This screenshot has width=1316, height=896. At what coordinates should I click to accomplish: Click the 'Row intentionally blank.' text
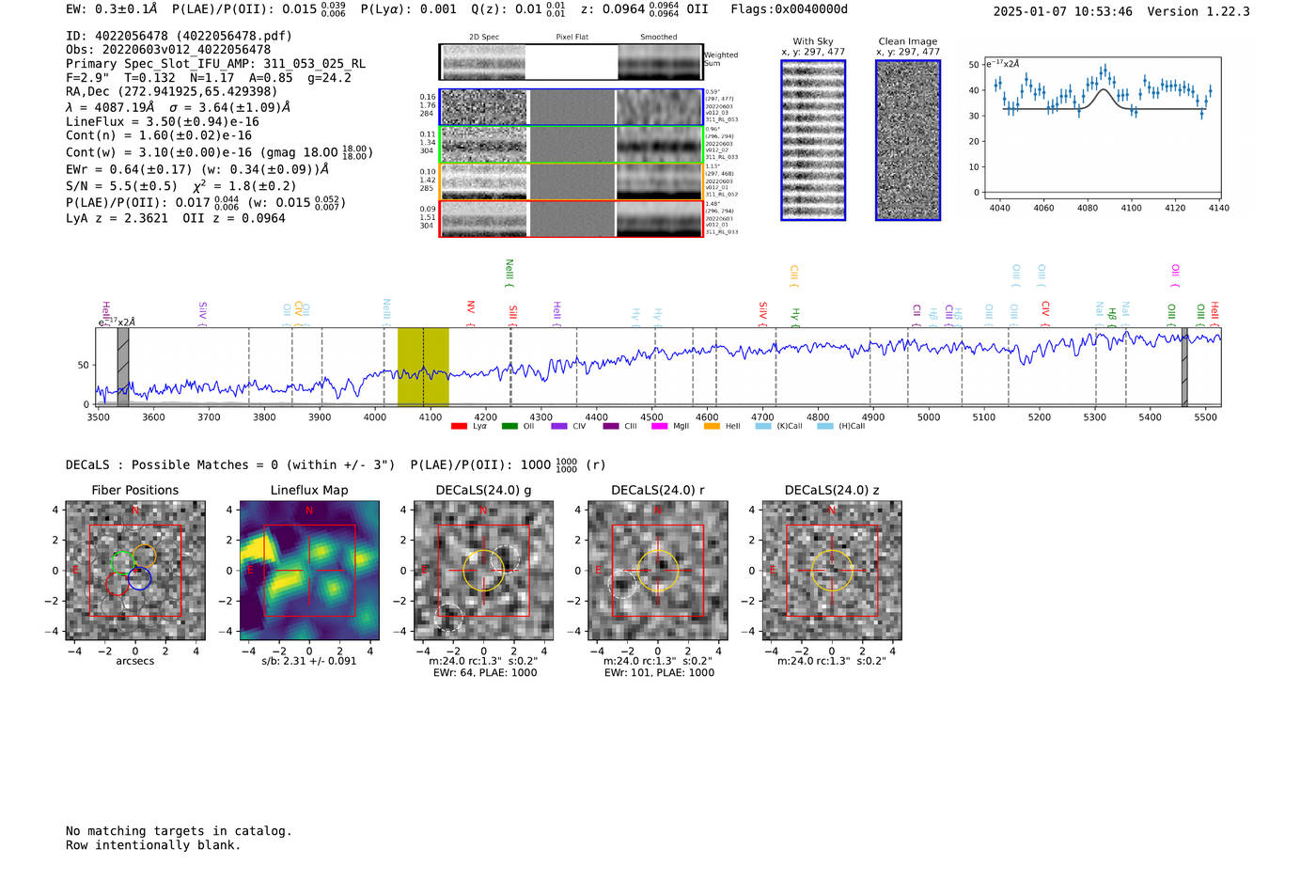153,845
